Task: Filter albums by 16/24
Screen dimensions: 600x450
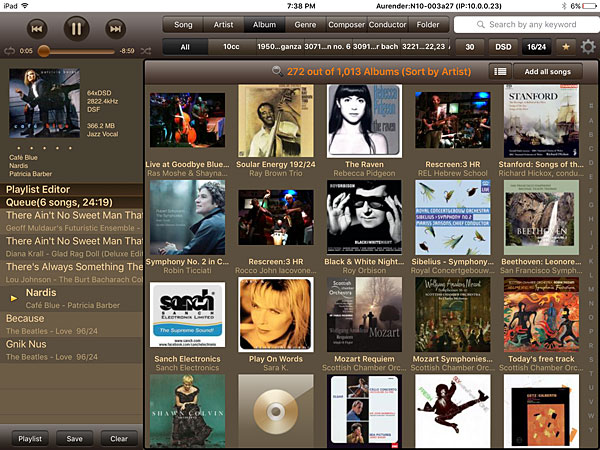Action: click(x=537, y=47)
